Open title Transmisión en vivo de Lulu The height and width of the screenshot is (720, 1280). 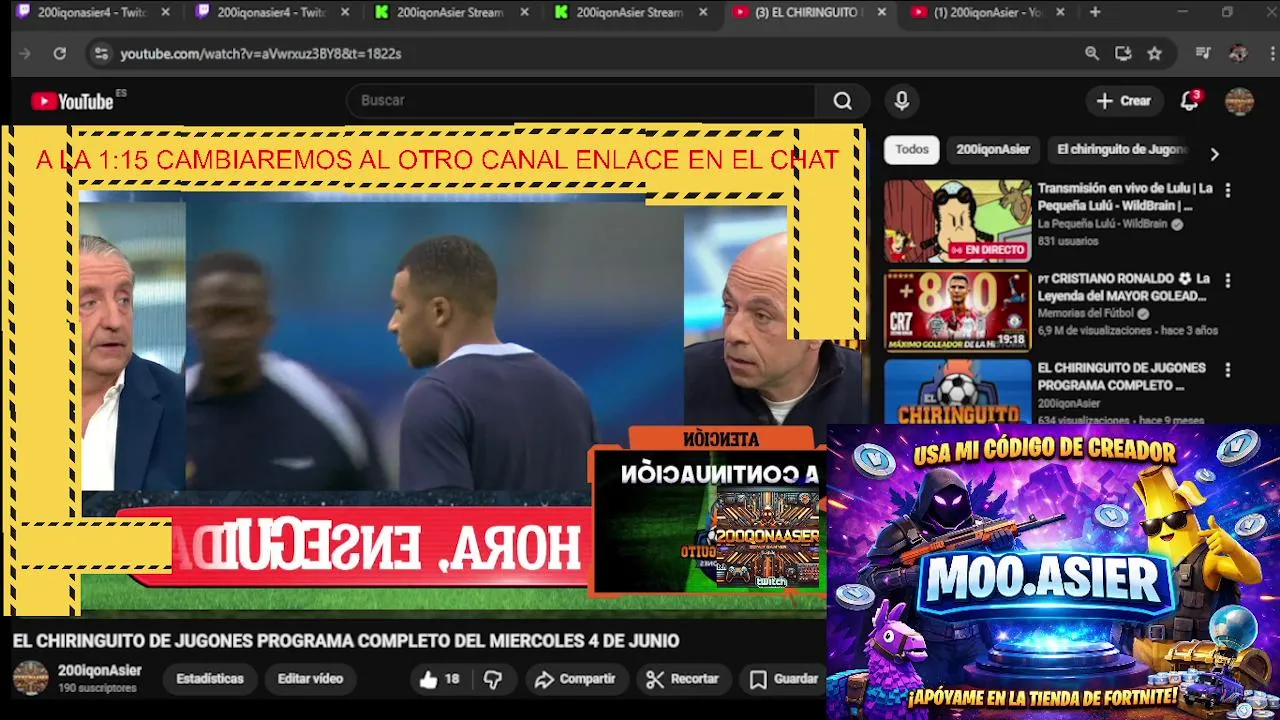tap(1125, 197)
